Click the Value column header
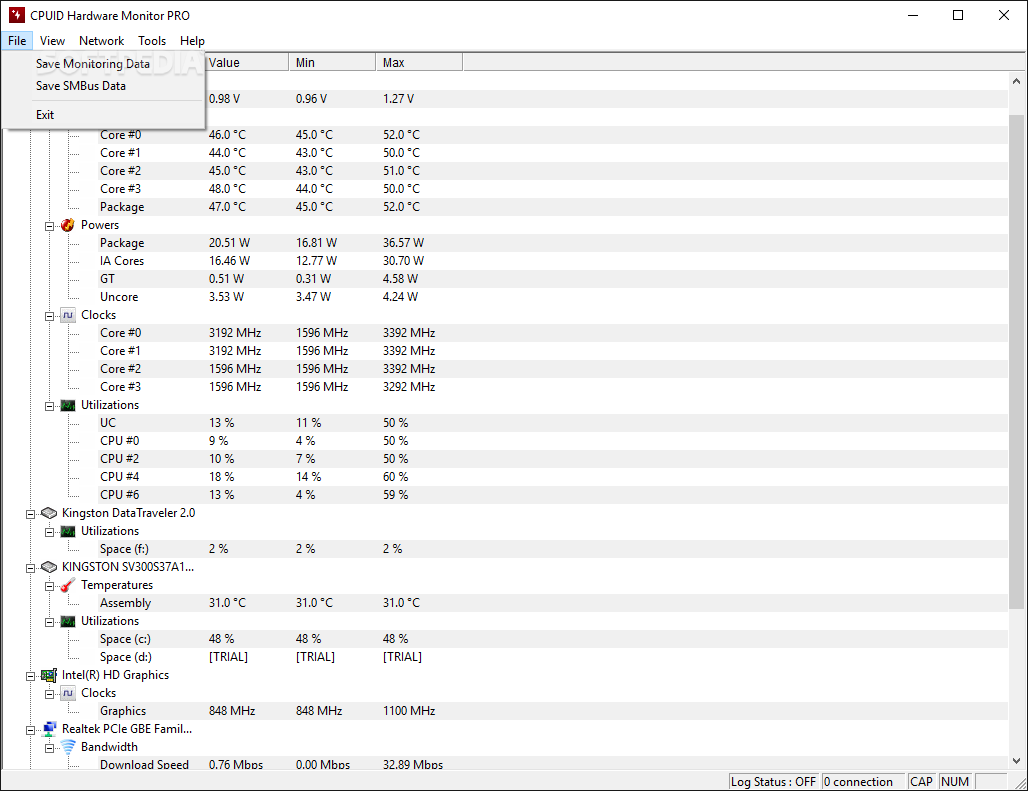 247,63
